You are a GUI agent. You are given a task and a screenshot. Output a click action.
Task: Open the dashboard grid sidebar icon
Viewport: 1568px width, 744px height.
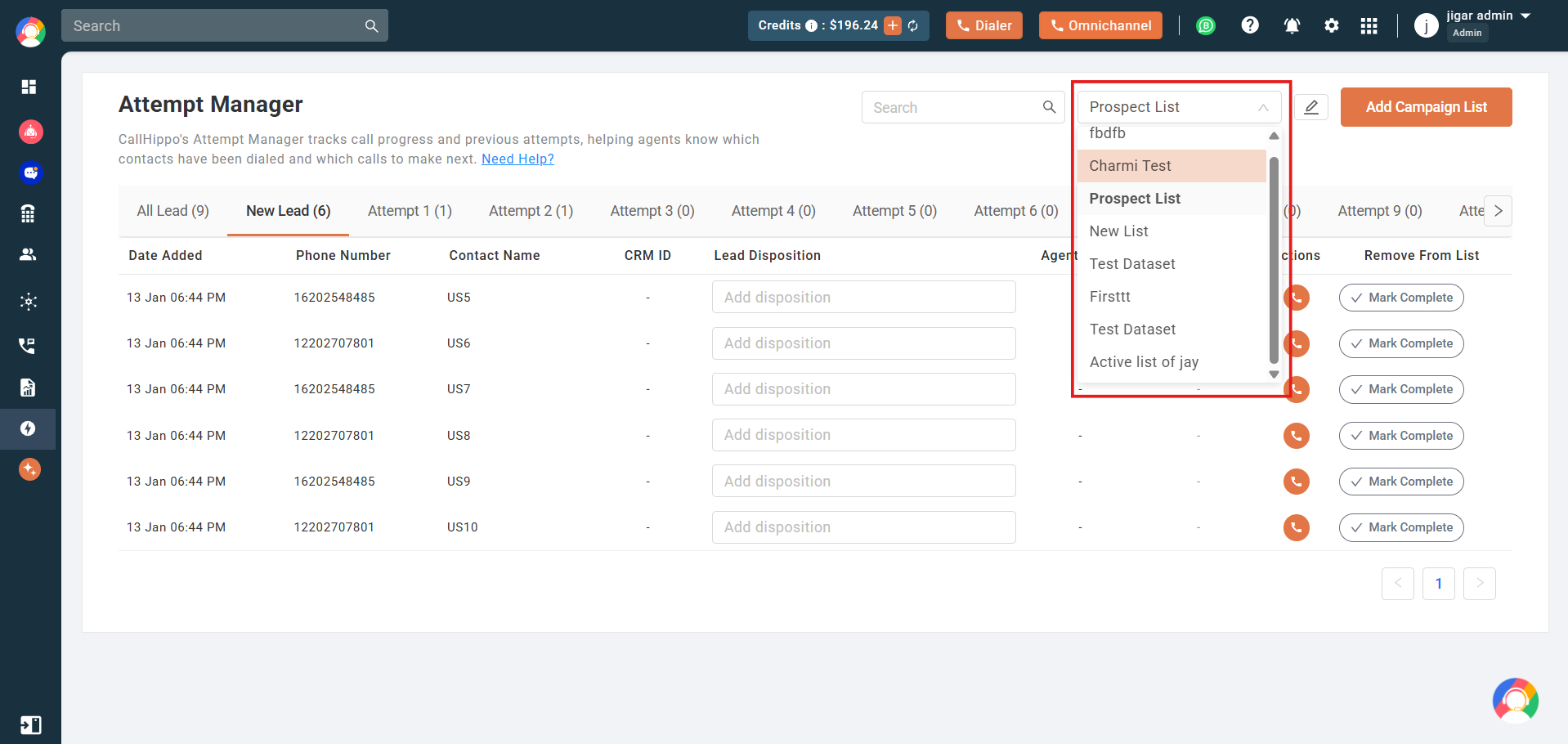29,87
